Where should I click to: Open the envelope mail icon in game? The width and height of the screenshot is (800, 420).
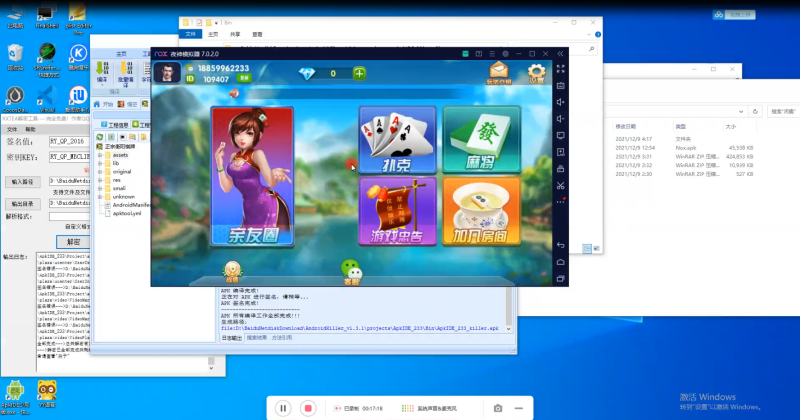point(498,73)
